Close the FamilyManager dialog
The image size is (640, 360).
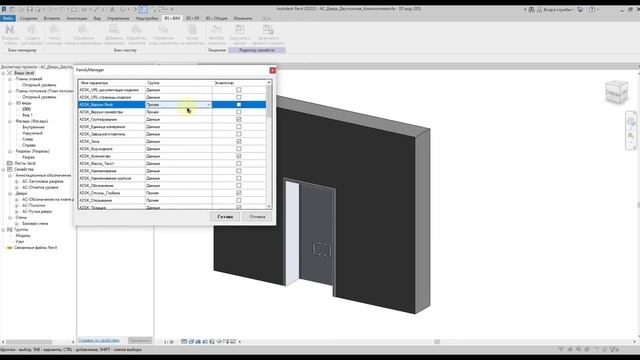pyautogui.click(x=273, y=70)
